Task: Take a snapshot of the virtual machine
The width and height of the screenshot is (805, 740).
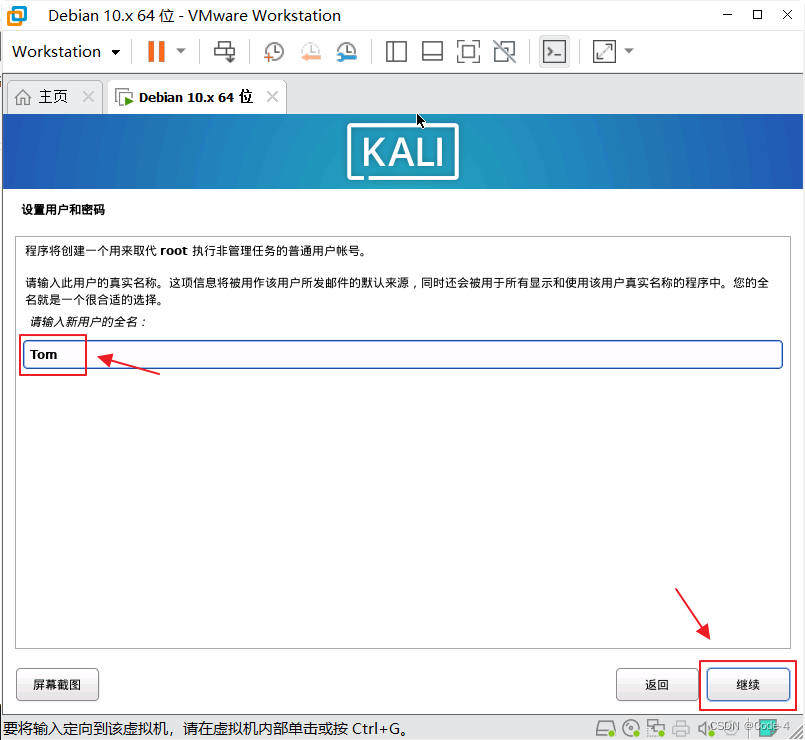Action: click(x=273, y=51)
